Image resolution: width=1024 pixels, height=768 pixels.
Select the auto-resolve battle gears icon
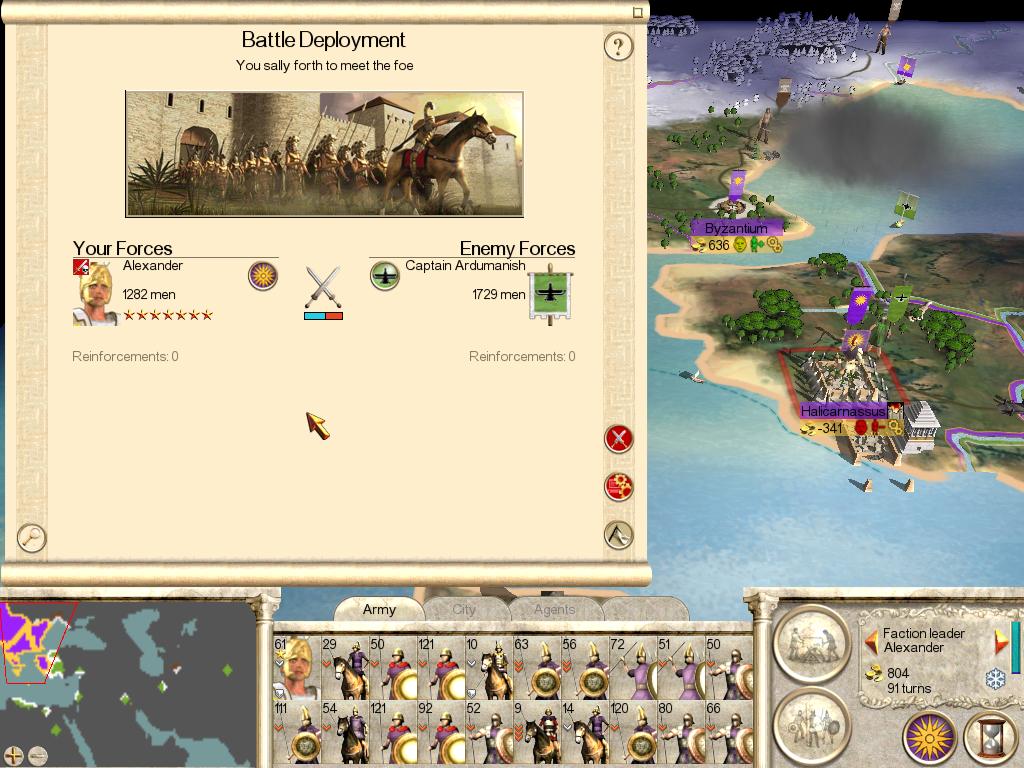[618, 487]
